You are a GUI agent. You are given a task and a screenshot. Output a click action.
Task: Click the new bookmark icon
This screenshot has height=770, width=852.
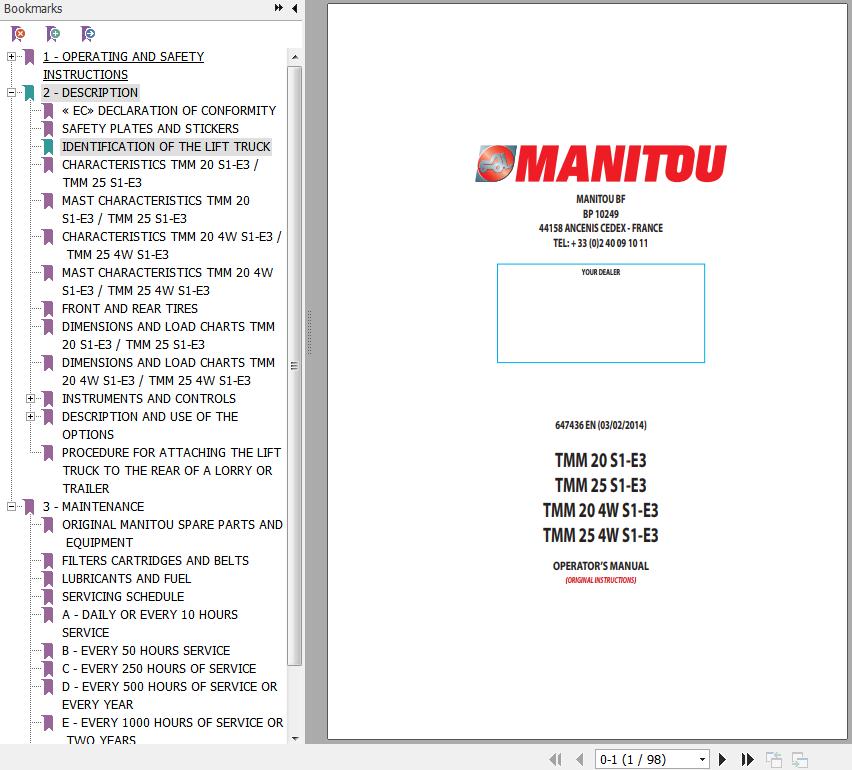click(x=53, y=34)
